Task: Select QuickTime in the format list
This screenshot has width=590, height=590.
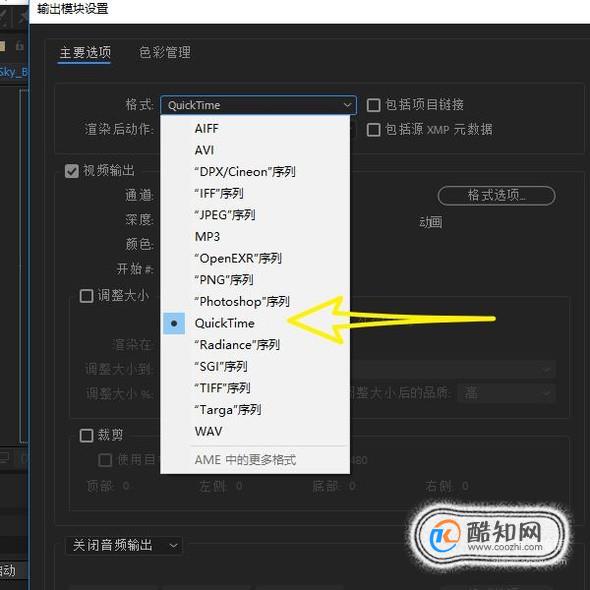Action: pyautogui.click(x=255, y=323)
